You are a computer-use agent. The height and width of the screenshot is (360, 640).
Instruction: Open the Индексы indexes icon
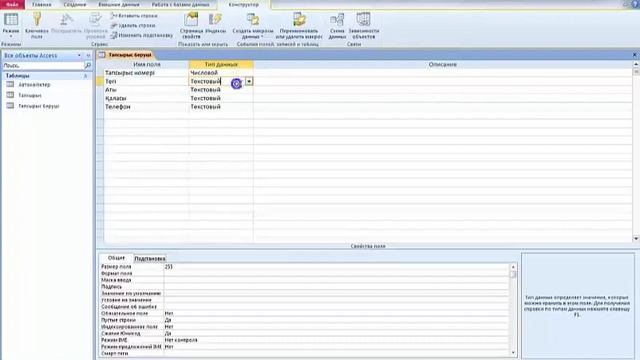point(215,19)
